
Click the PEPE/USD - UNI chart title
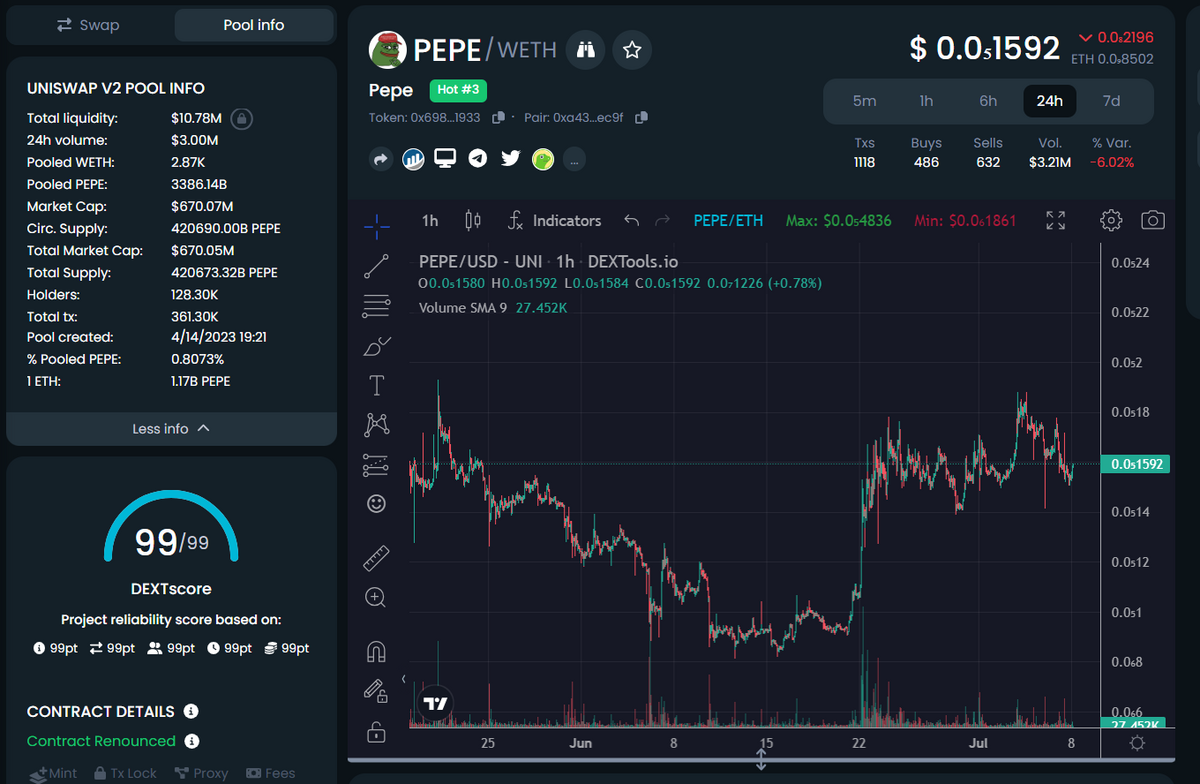click(x=548, y=262)
